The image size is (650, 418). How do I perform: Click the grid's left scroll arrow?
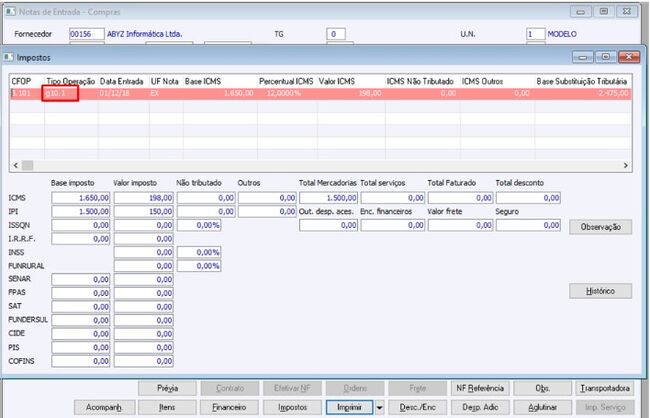click(16, 165)
